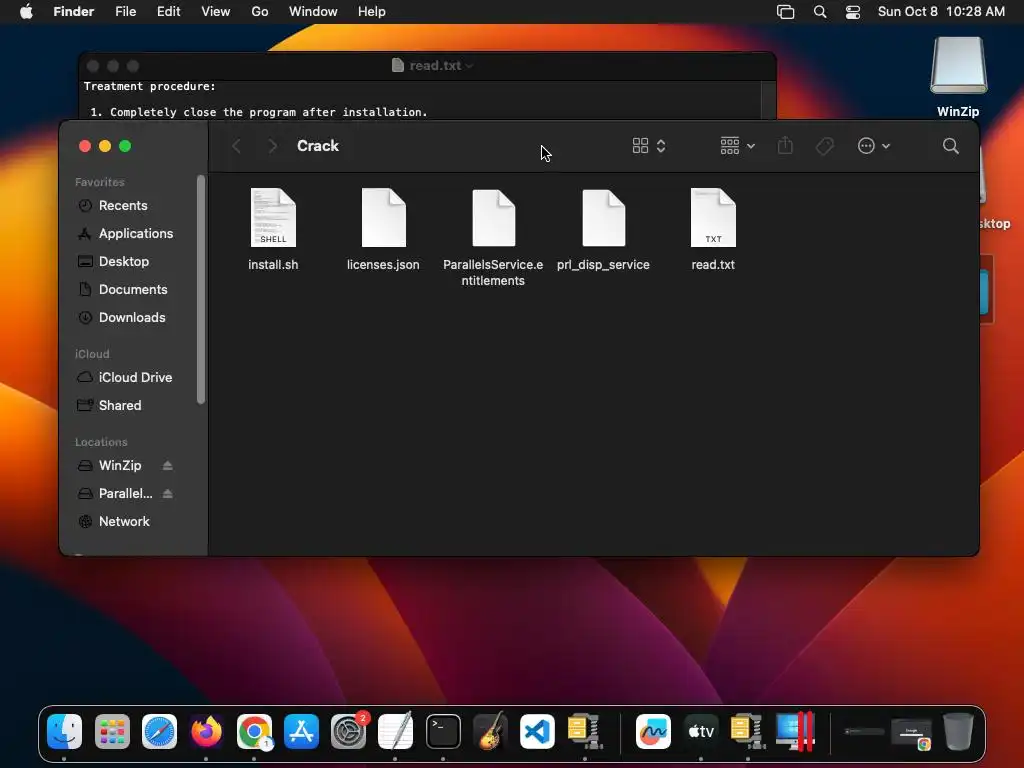
Task: Open Parallels Desktop from the Dock
Action: point(795,731)
